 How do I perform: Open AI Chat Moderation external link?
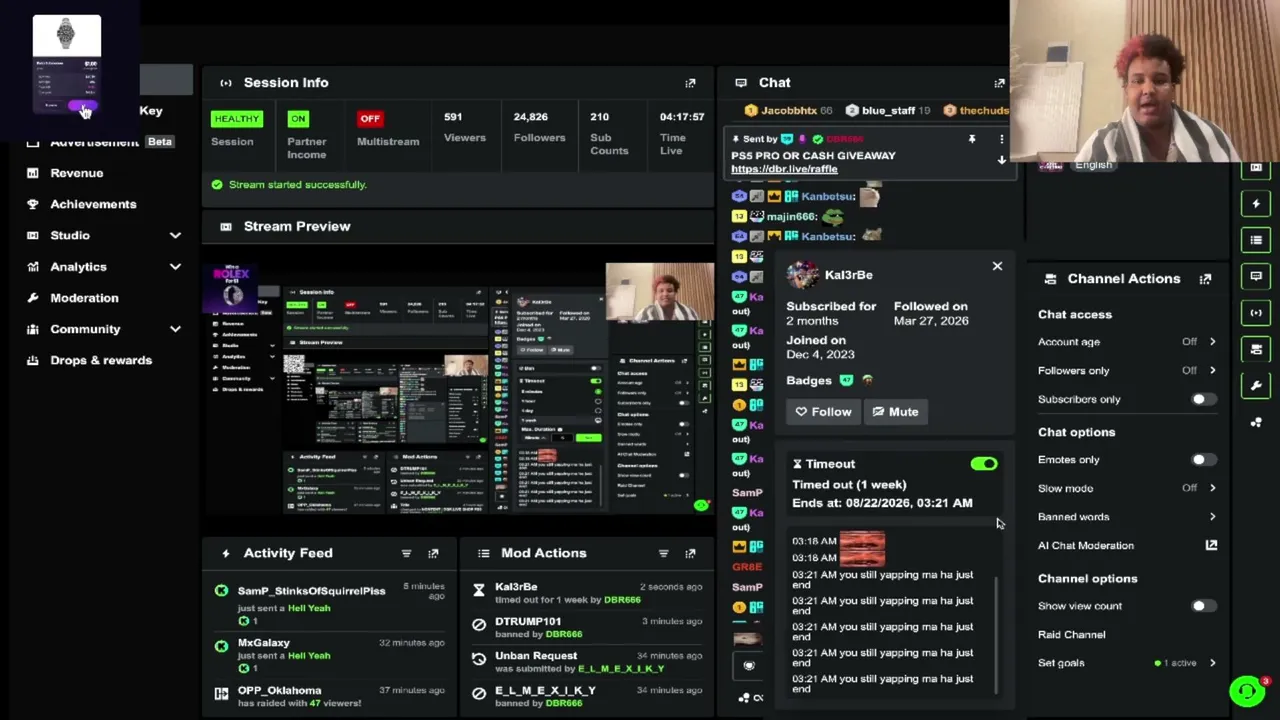(1211, 545)
